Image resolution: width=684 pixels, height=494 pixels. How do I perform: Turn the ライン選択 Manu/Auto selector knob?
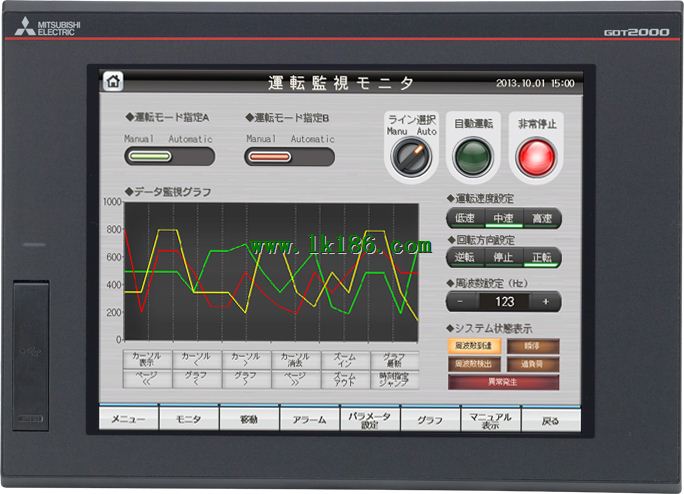click(409, 156)
